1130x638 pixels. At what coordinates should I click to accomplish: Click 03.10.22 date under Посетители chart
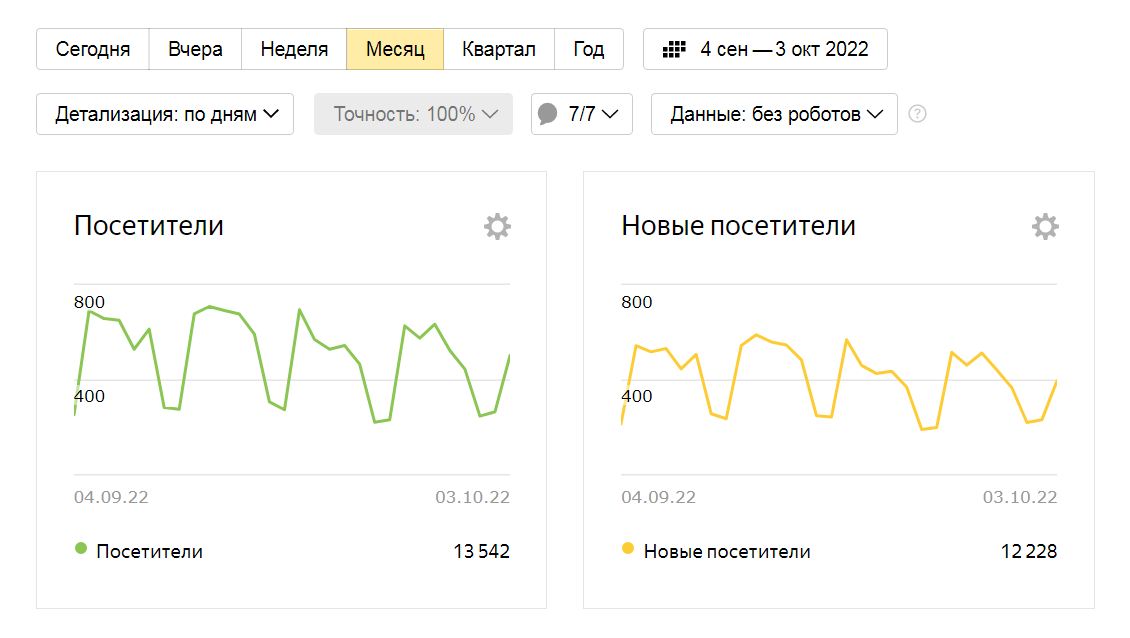point(472,497)
